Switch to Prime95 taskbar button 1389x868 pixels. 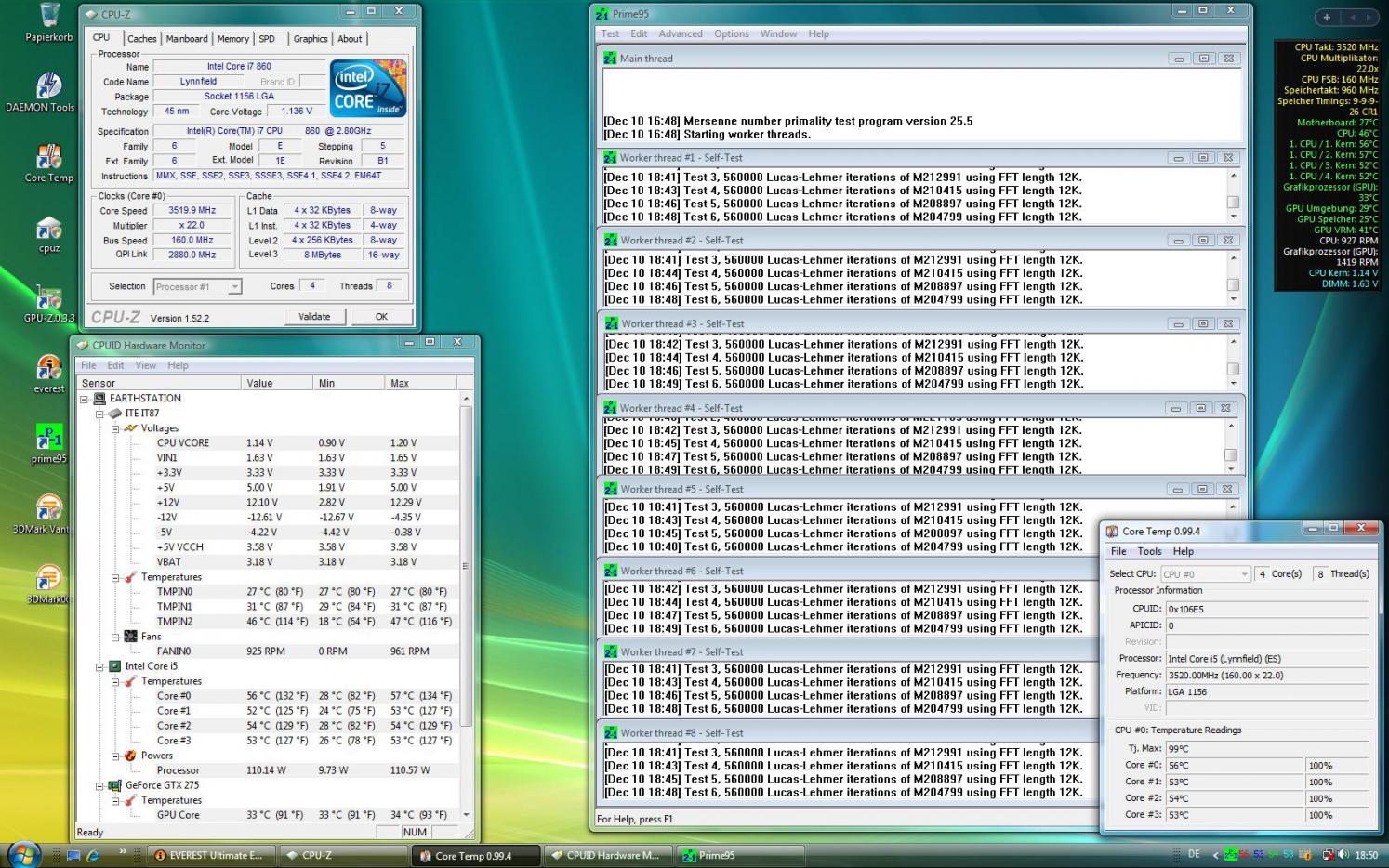tap(740, 855)
